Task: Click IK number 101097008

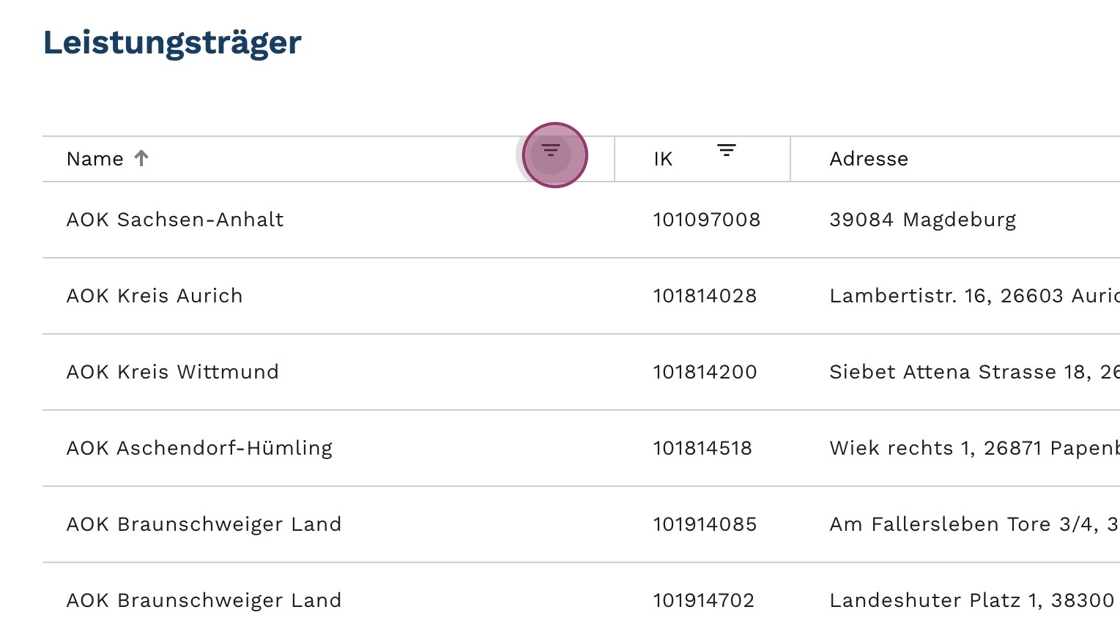Action: pos(707,220)
